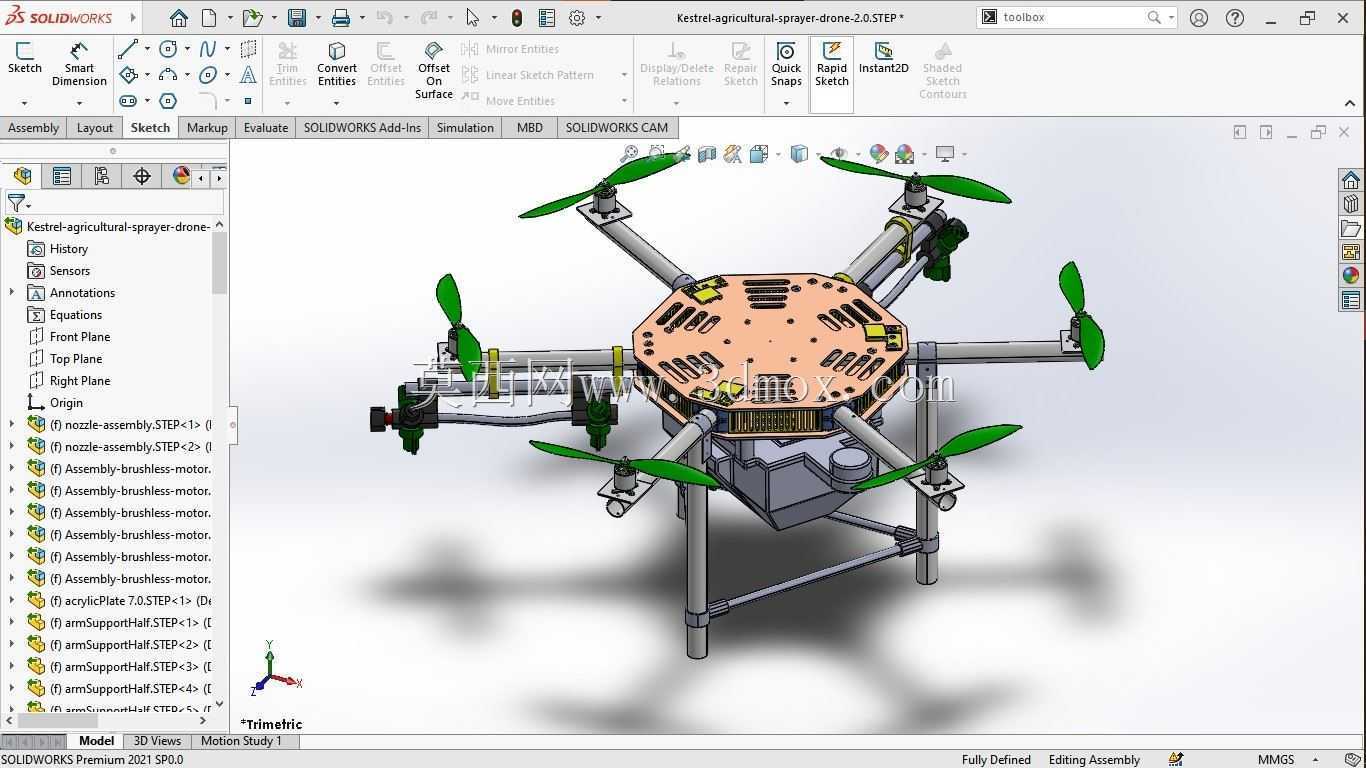Screen dimensions: 1366x768
Task: Open Display Style dropdown cube
Action: 799,154
